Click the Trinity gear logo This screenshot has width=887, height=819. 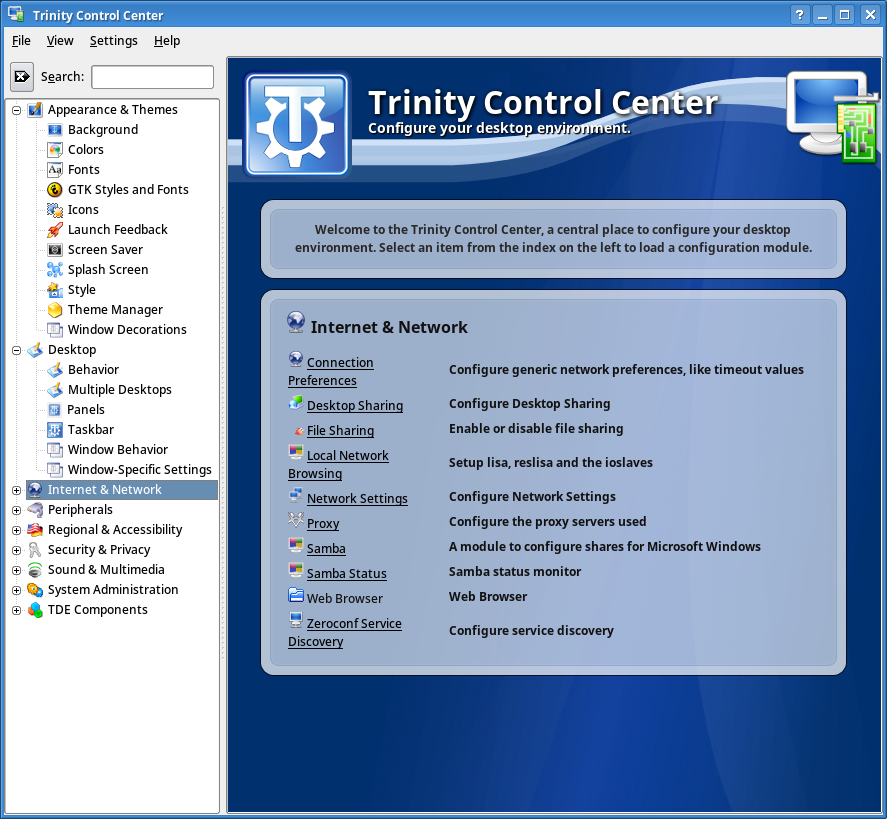pos(296,124)
